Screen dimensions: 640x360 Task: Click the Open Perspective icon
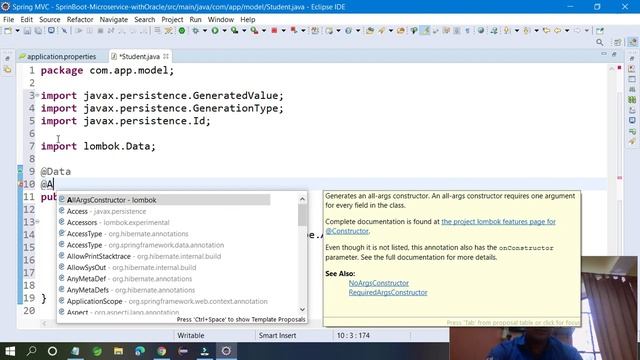coord(618,42)
